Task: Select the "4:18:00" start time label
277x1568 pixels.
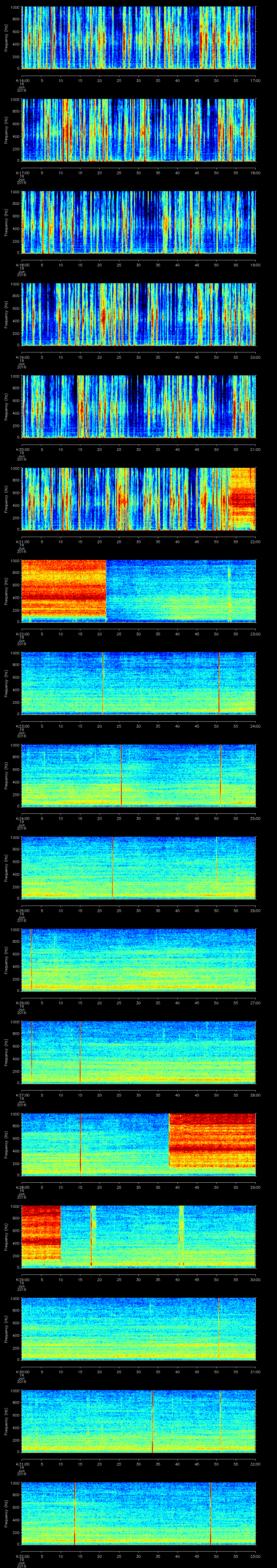Action: click(x=22, y=265)
